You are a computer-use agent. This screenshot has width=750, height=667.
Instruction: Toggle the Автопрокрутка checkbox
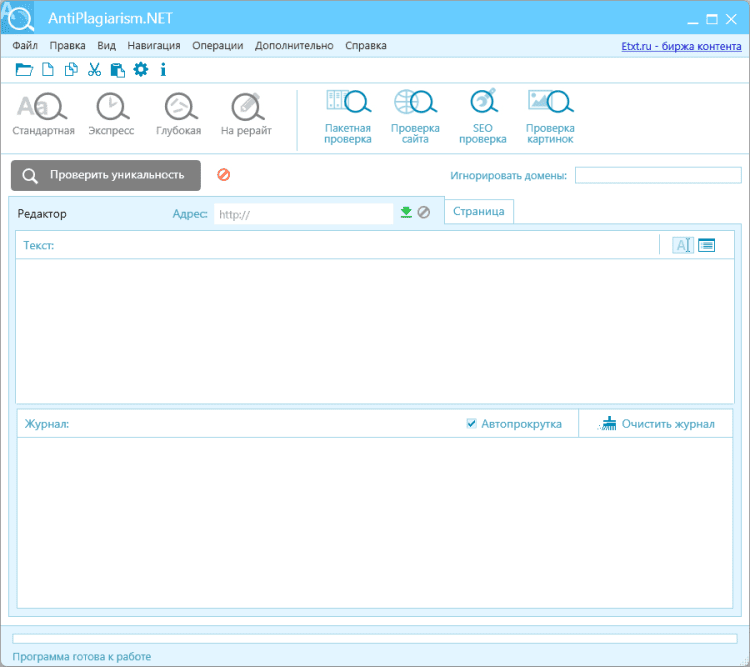click(x=472, y=424)
